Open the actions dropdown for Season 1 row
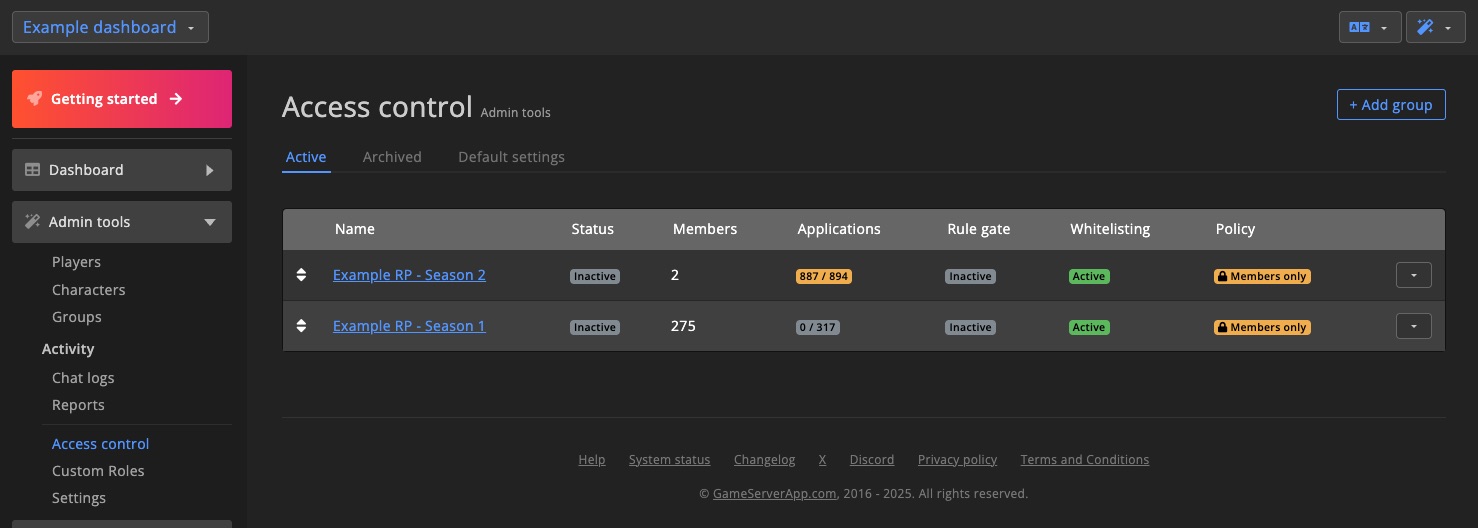 coord(1413,326)
